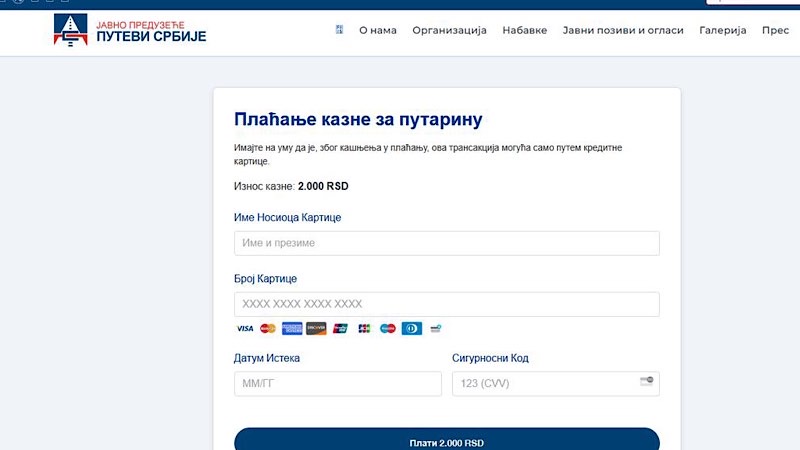This screenshot has height=450, width=800.
Task: Focus the card number field
Action: tap(447, 304)
